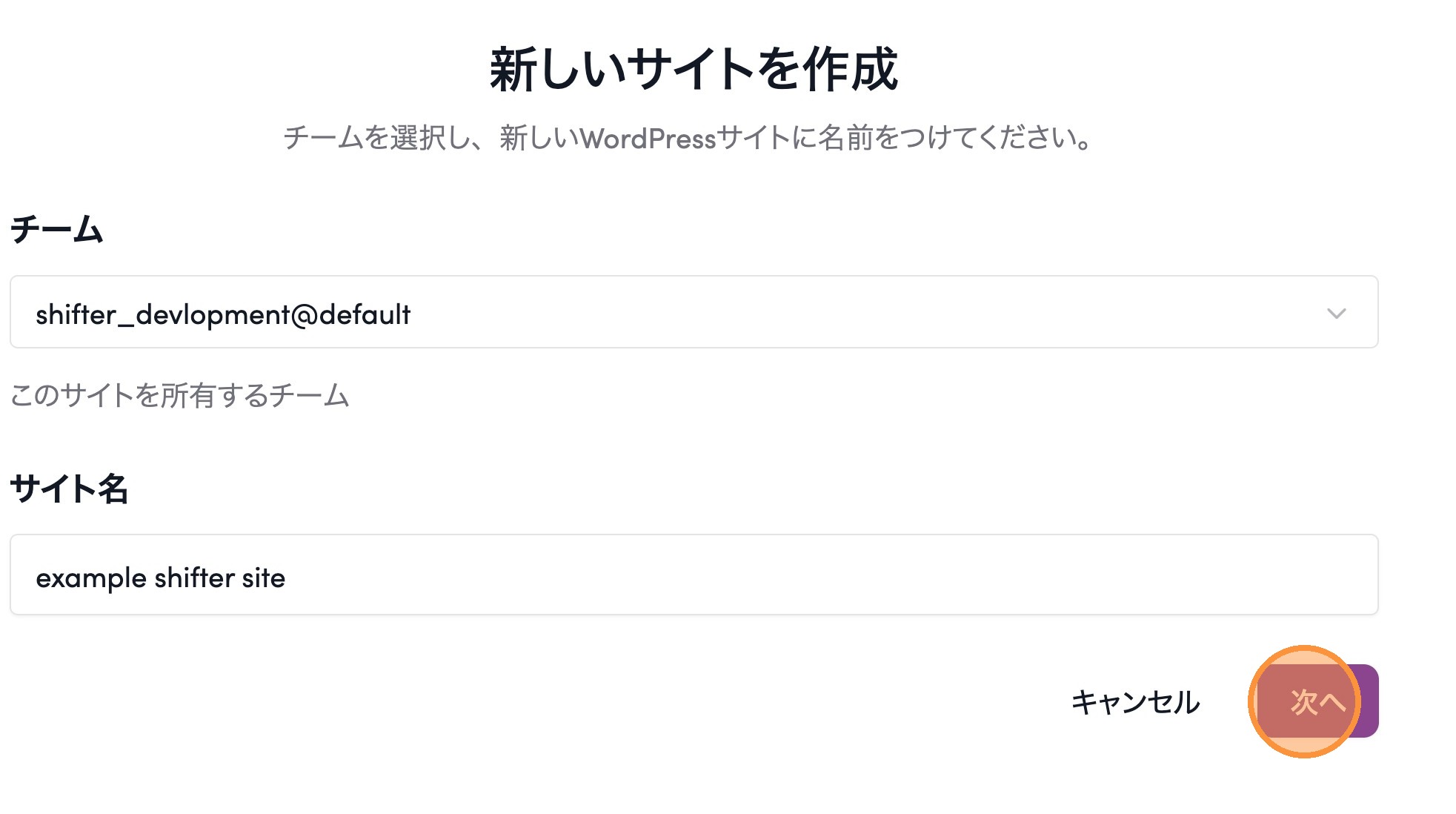Proceed to next step with 次へ
This screenshot has height=814, width=1456.
point(1317,701)
